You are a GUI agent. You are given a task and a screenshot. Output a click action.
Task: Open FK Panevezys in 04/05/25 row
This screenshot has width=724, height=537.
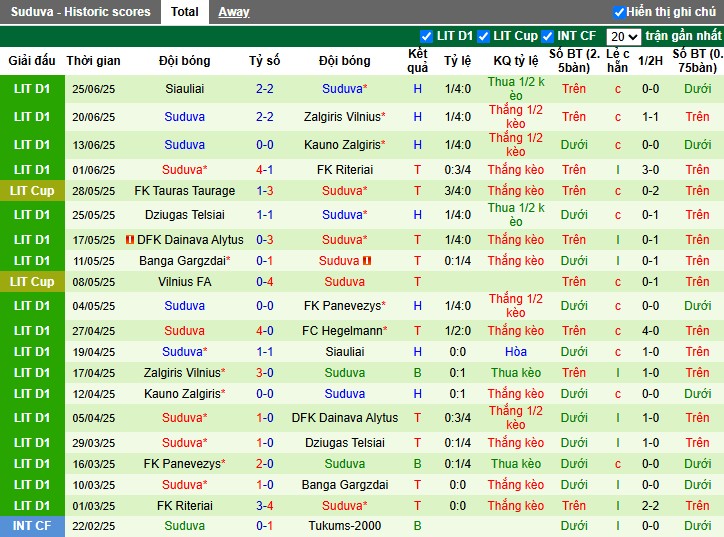coord(344,306)
